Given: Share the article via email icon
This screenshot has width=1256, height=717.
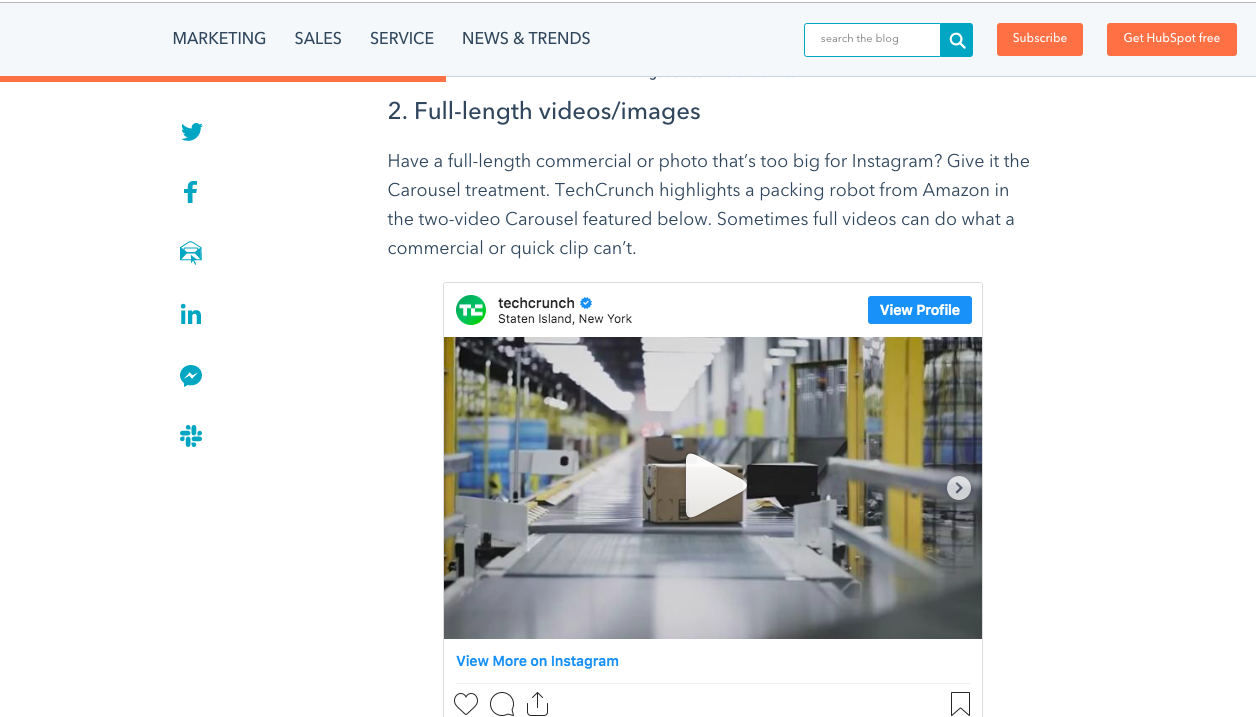Looking at the screenshot, I should pyautogui.click(x=191, y=253).
